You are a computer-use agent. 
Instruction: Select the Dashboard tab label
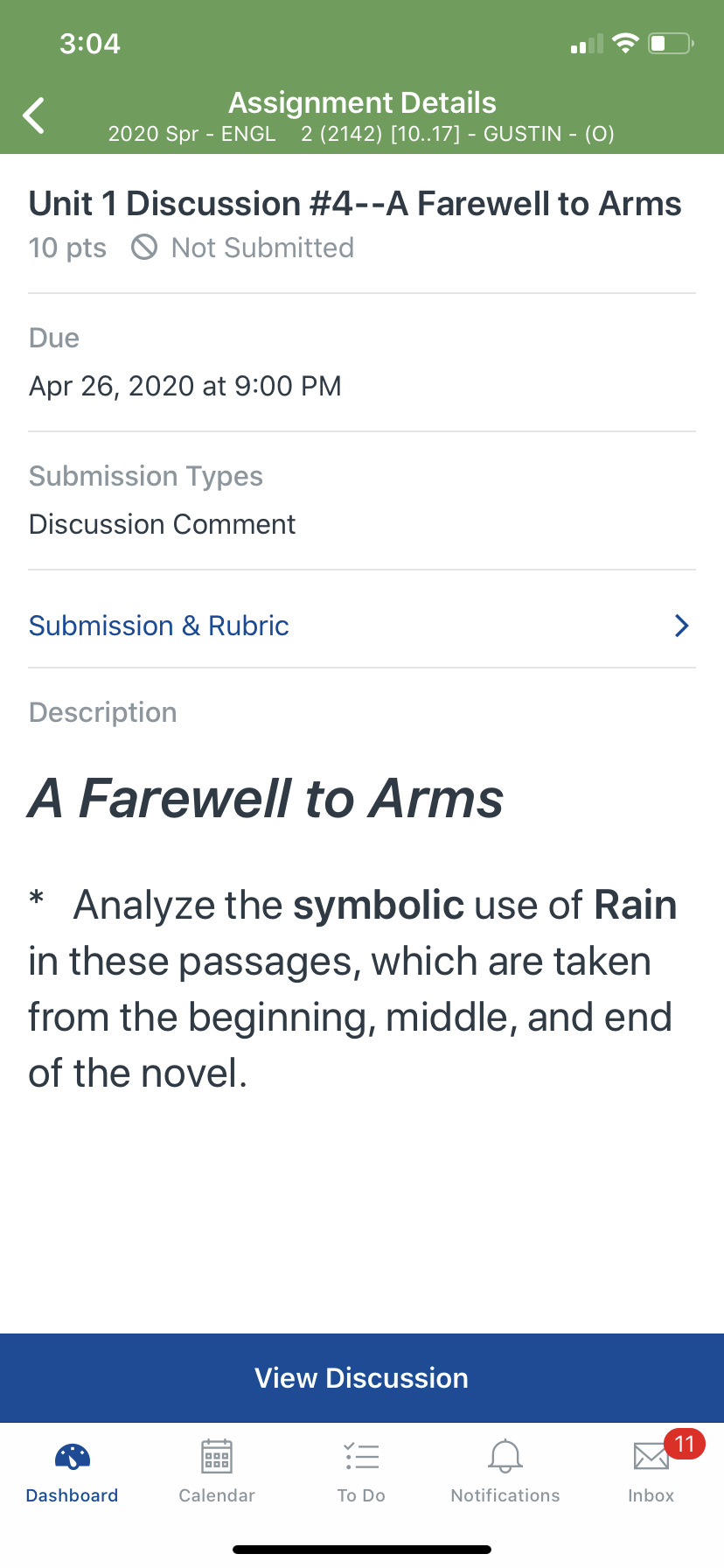click(73, 1495)
